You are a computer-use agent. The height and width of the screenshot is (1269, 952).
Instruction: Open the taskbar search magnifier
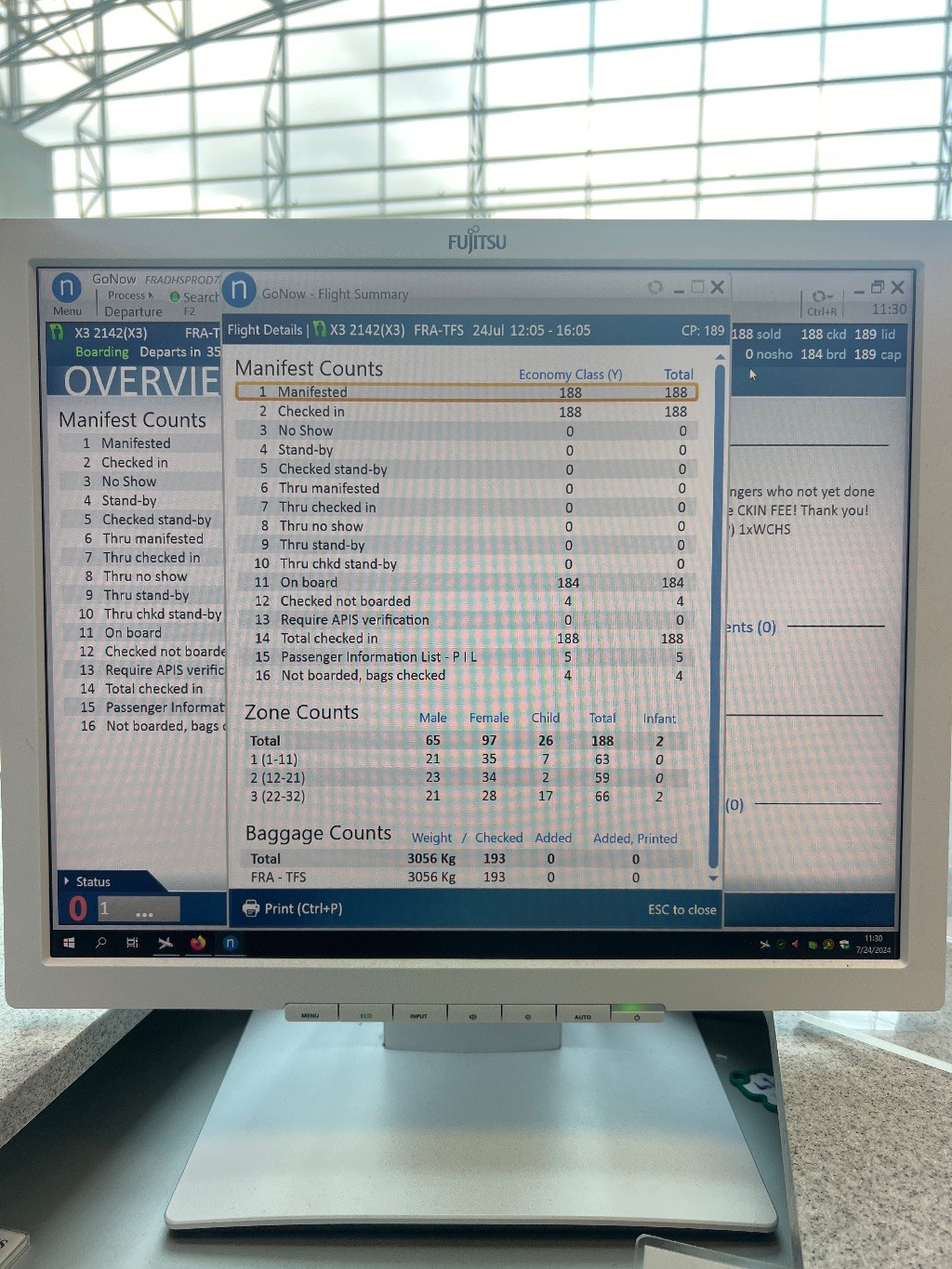tap(100, 943)
